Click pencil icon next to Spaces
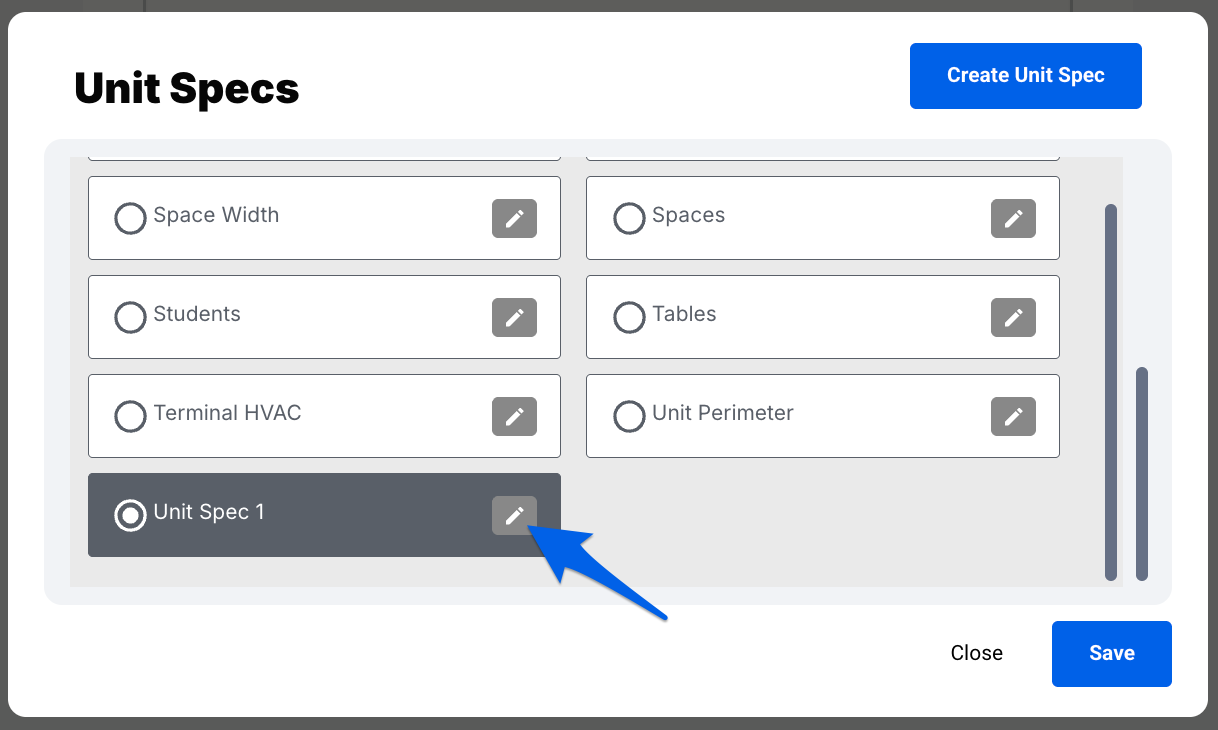Image resolution: width=1218 pixels, height=730 pixels. click(x=1013, y=219)
